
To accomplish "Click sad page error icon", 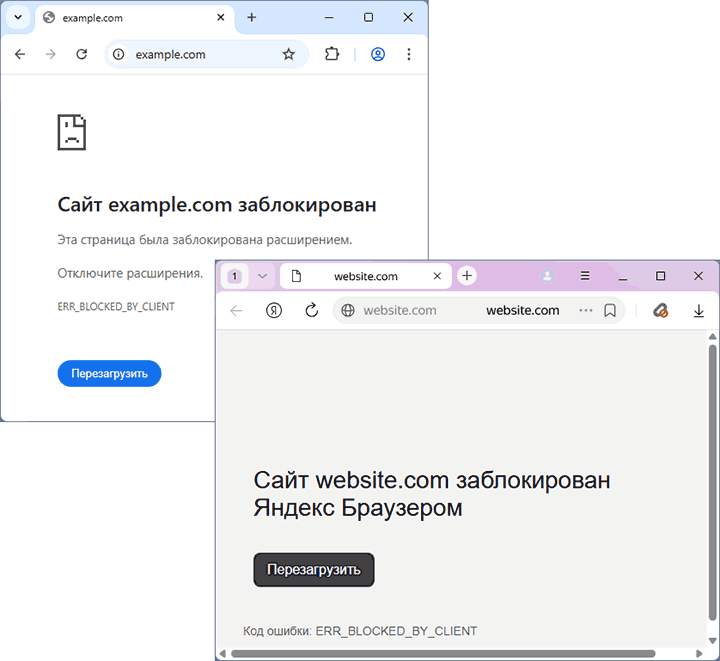I will 72,132.
